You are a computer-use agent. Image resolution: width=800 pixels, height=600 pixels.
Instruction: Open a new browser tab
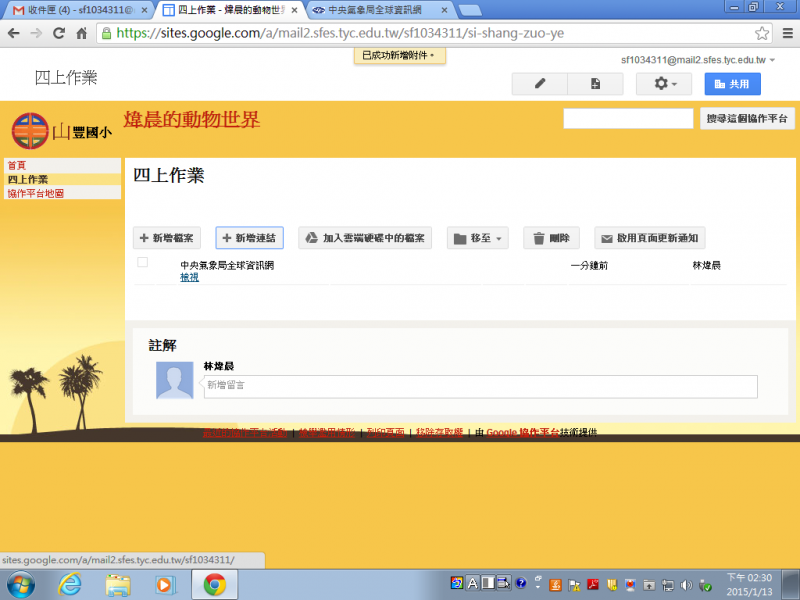point(469,10)
